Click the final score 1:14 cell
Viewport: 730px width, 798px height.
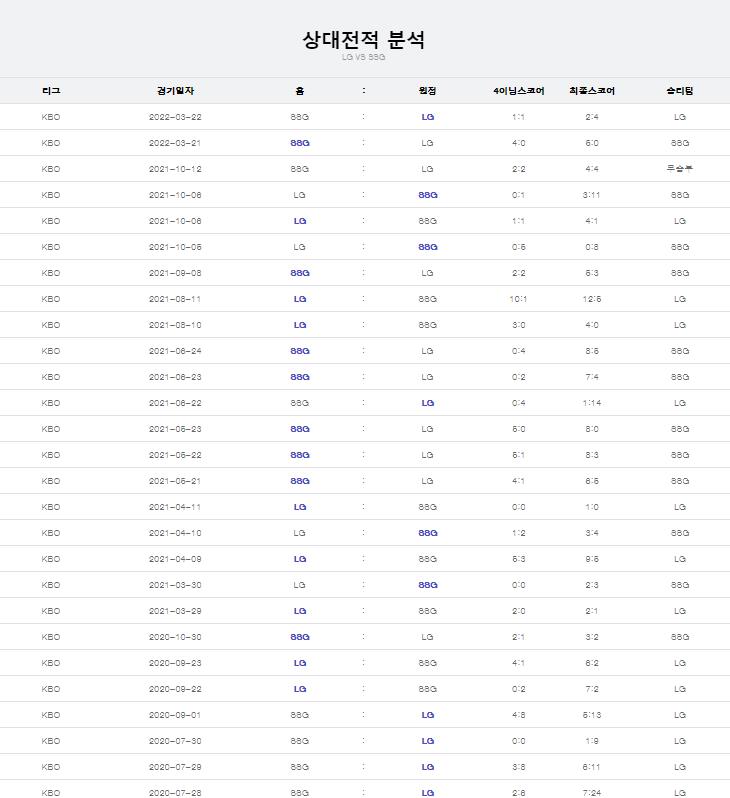click(x=592, y=403)
